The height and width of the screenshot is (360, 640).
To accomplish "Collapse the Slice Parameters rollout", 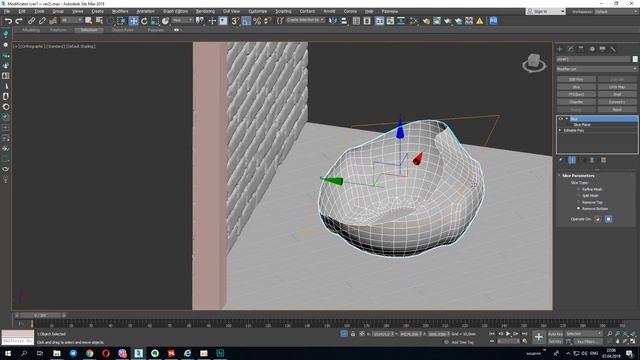I will point(578,176).
